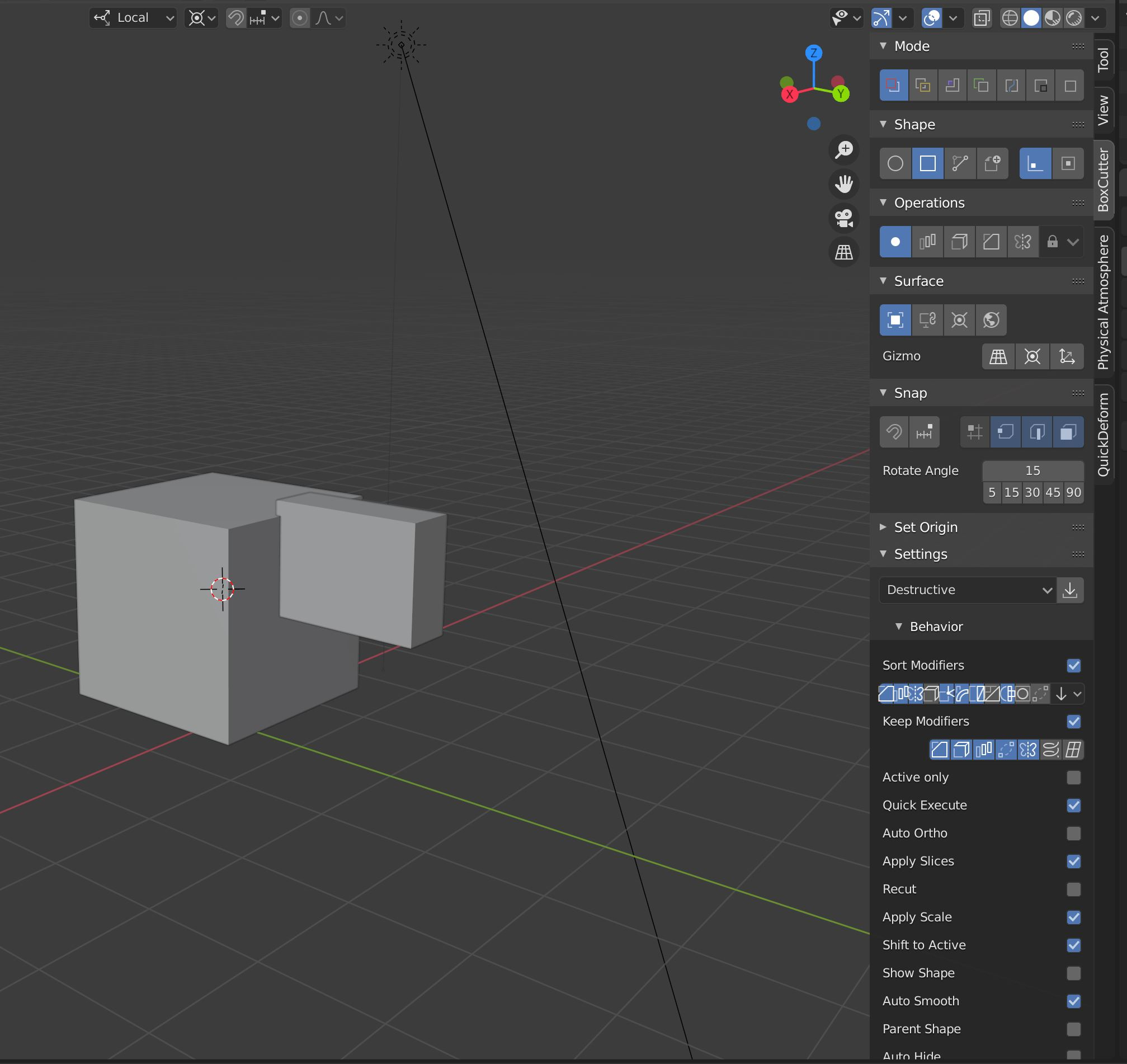
Task: Toggle the Quick Execute checkbox
Action: [1074, 805]
